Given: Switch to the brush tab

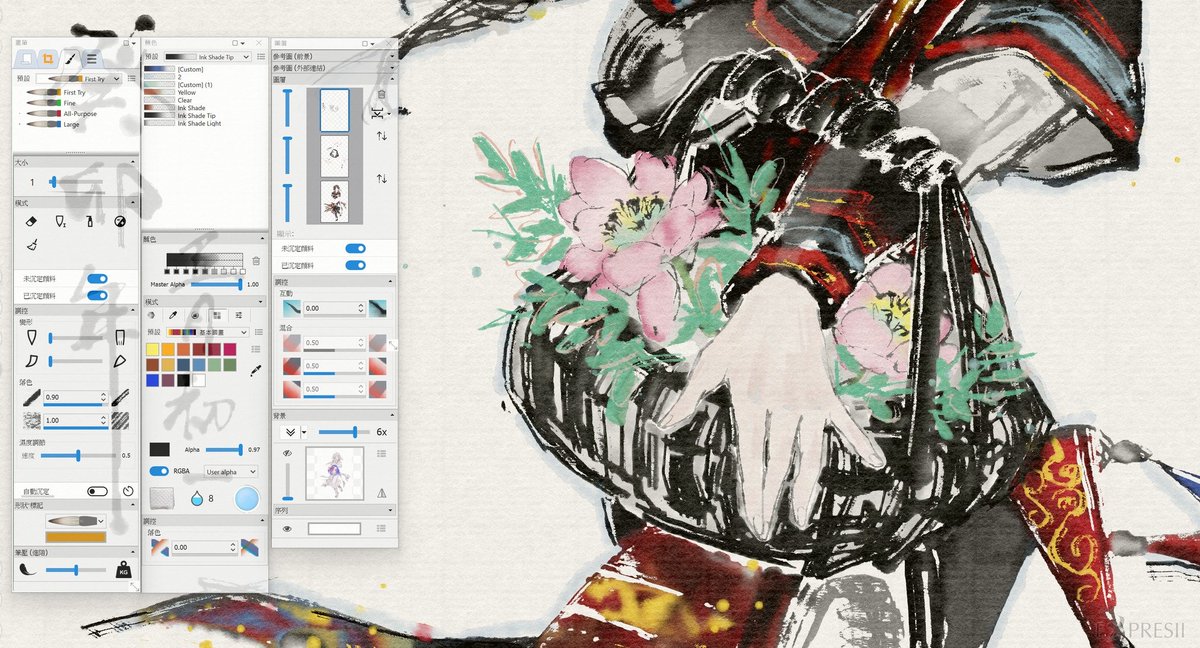Looking at the screenshot, I should (69, 59).
